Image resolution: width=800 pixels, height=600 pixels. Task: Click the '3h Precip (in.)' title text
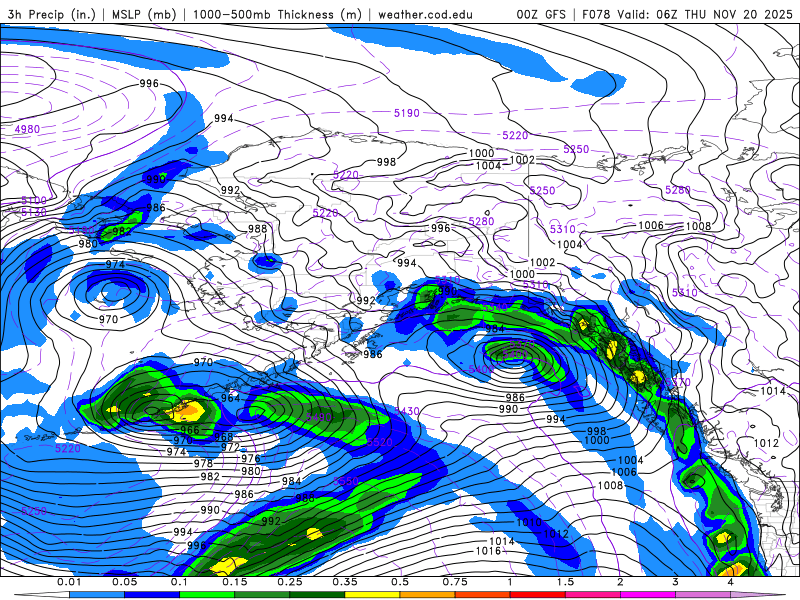52,14
